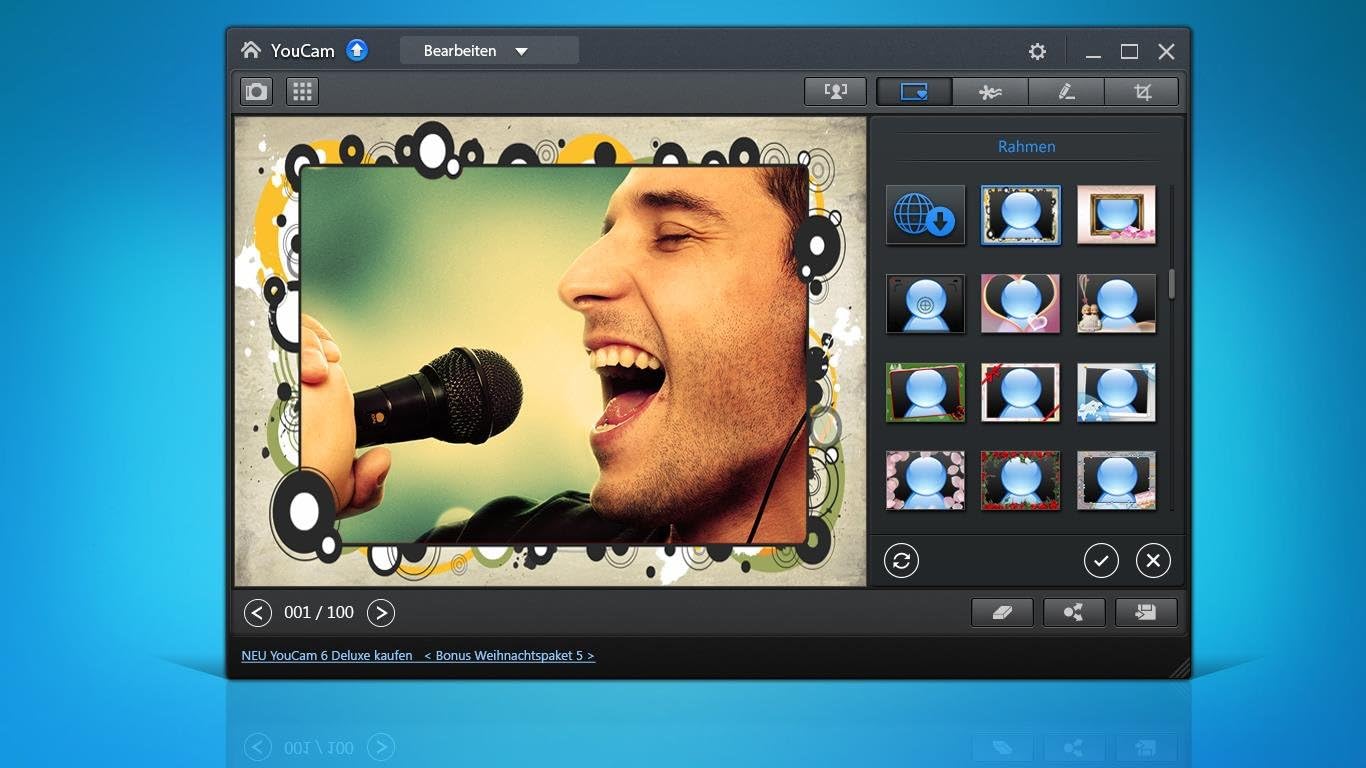The width and height of the screenshot is (1366, 768).
Task: Select the frames tab icon
Action: tap(914, 92)
